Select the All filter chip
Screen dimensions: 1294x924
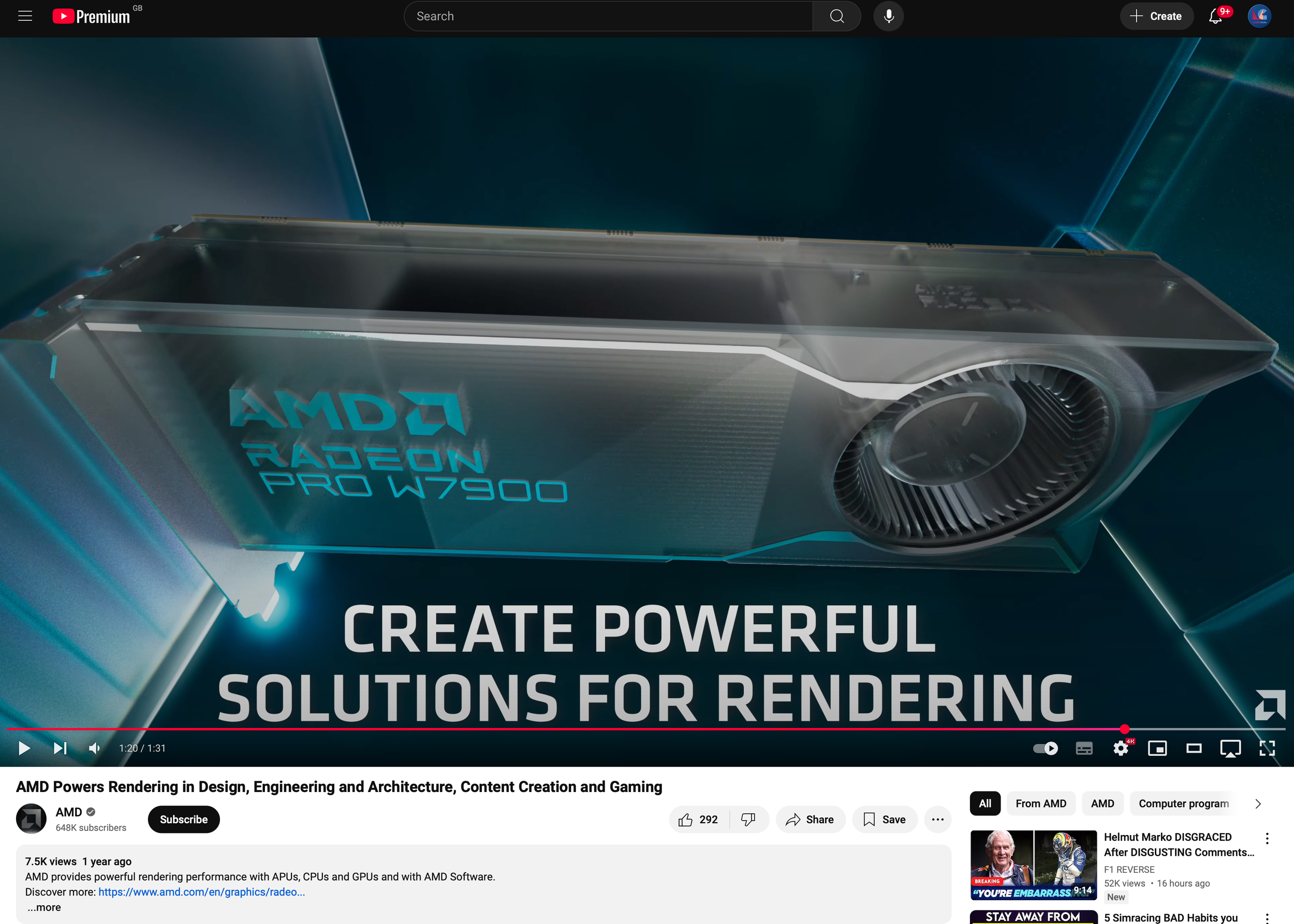985,803
